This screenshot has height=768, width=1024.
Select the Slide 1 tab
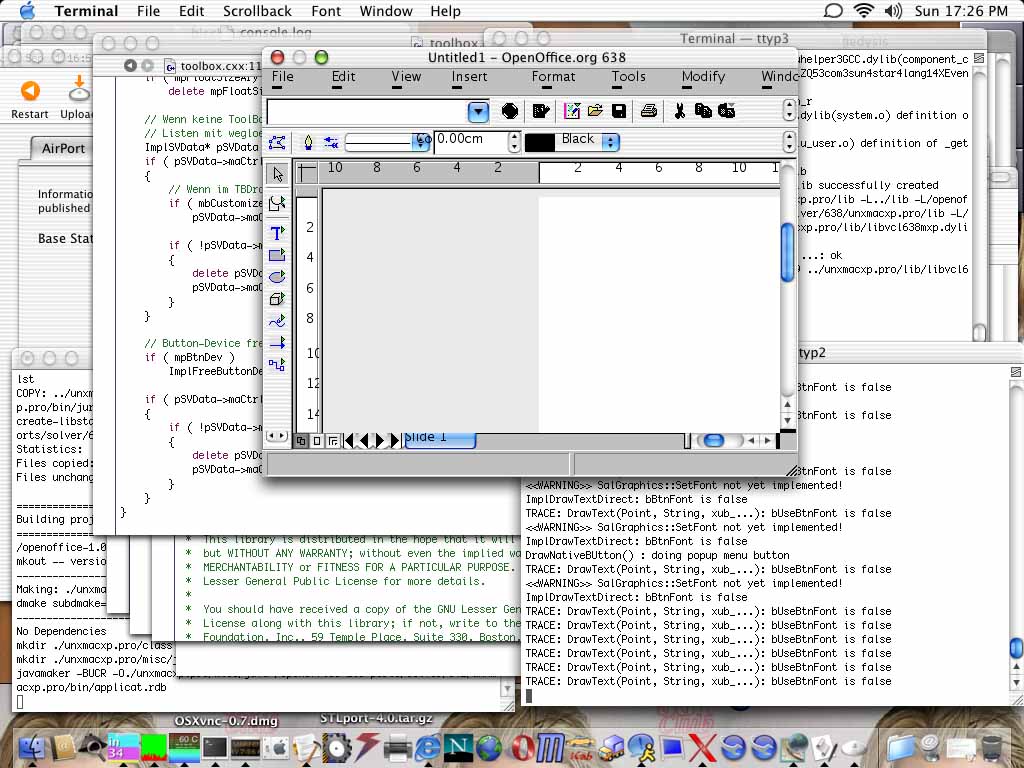tap(440, 440)
